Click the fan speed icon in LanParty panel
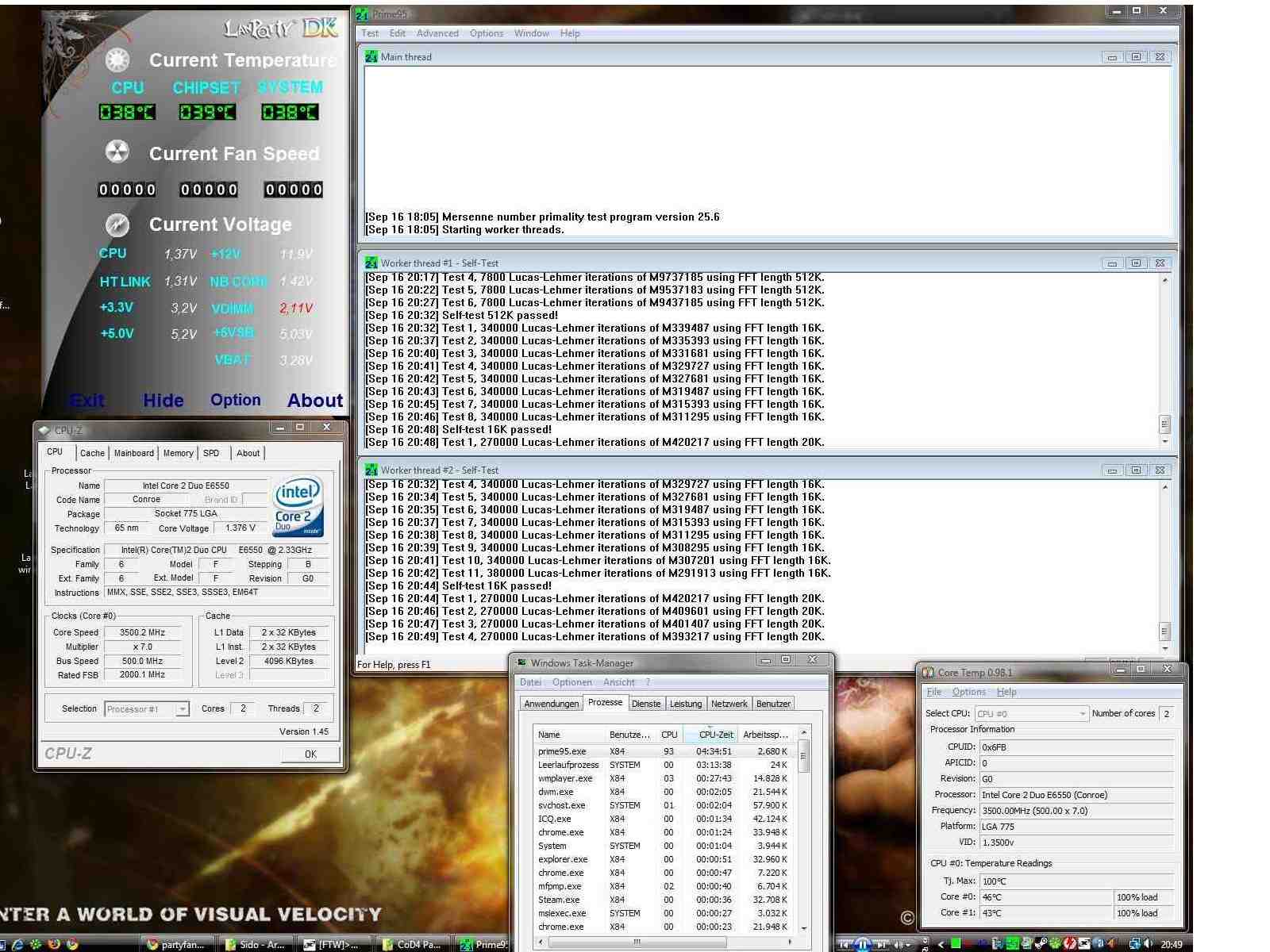 point(117,152)
